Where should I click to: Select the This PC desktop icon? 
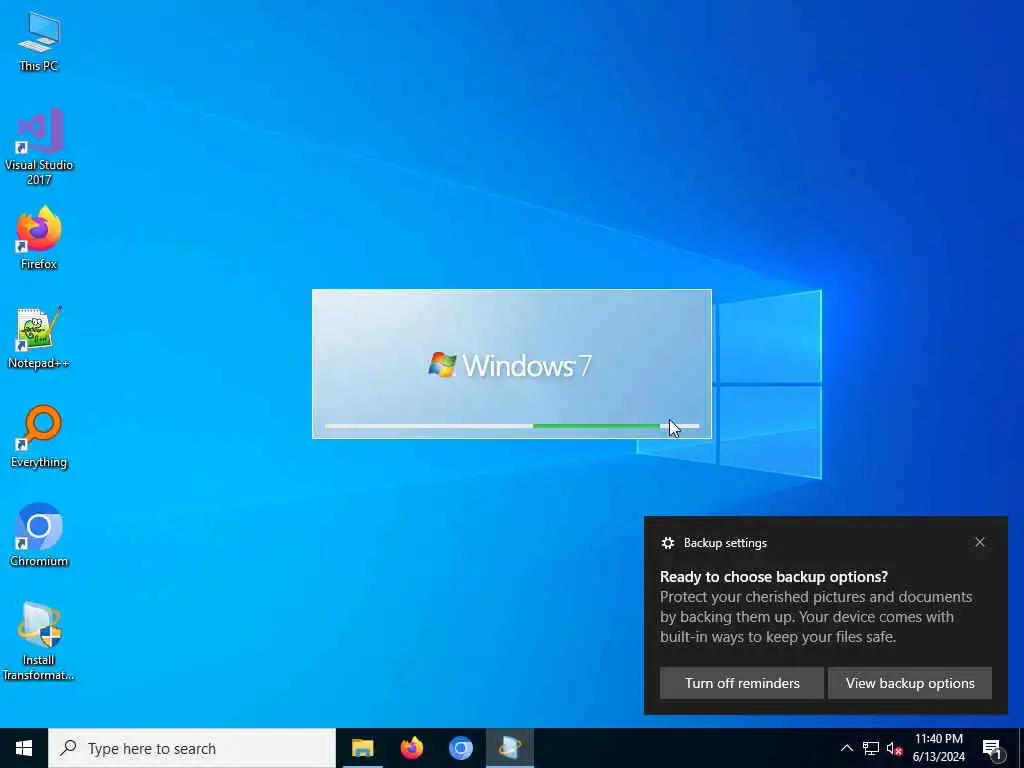39,40
